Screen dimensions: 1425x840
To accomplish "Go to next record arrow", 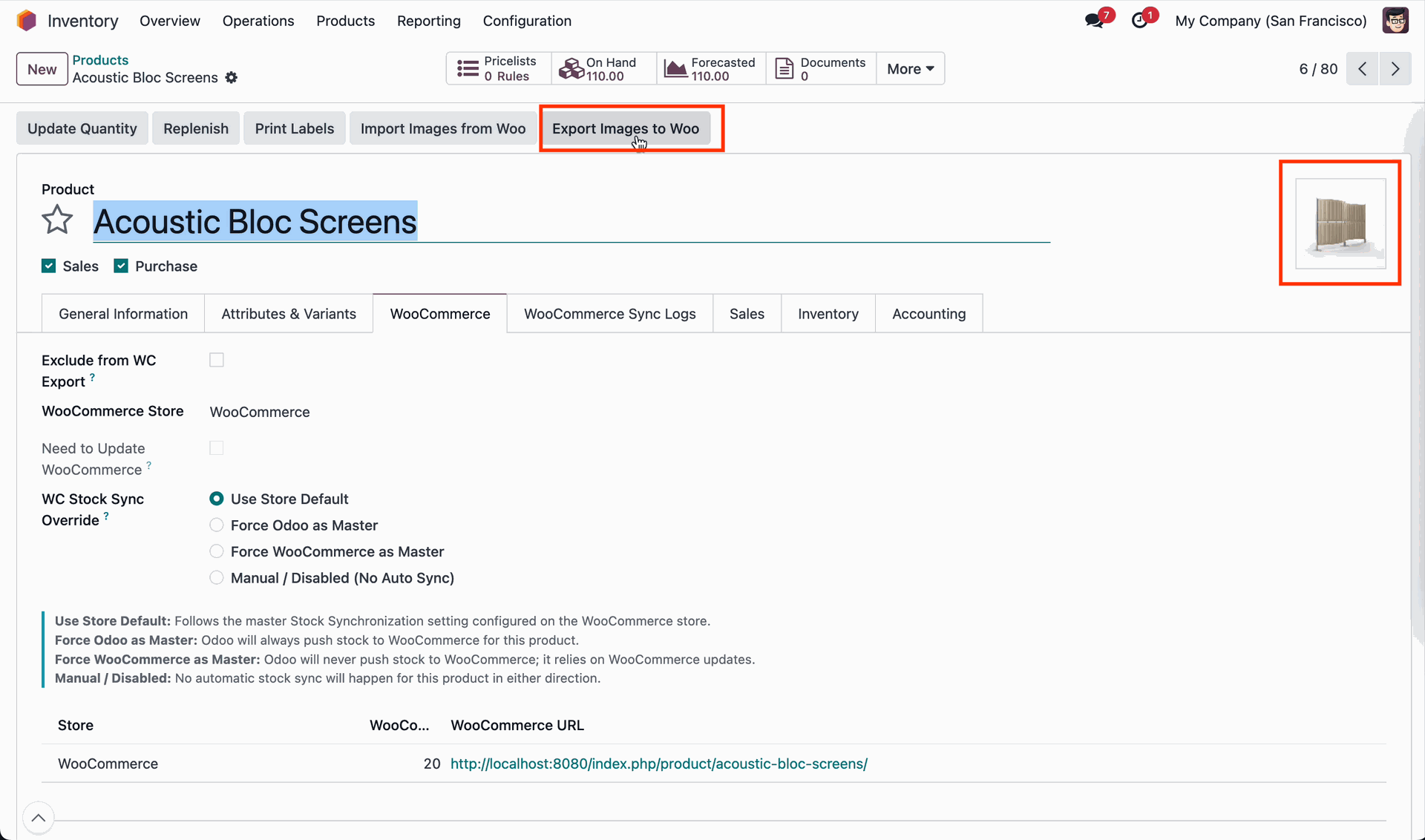I will (x=1395, y=69).
